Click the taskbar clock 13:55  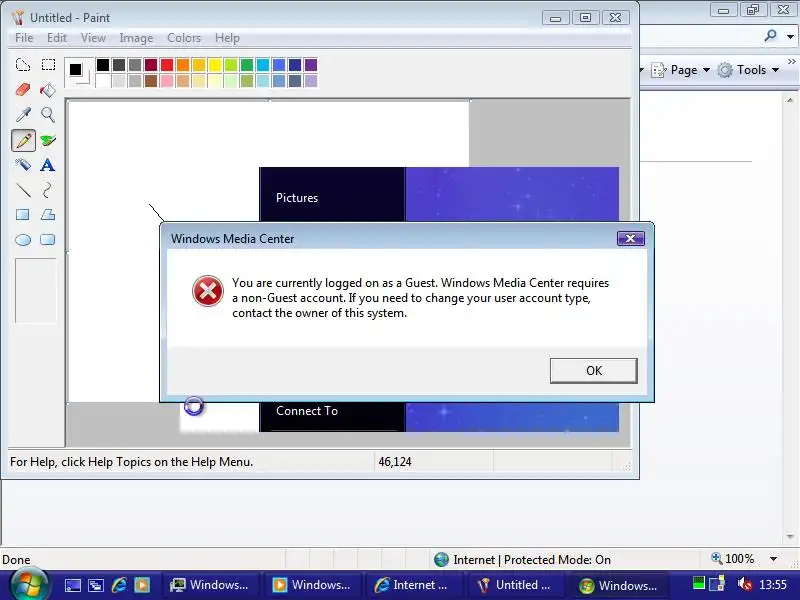tap(772, 584)
